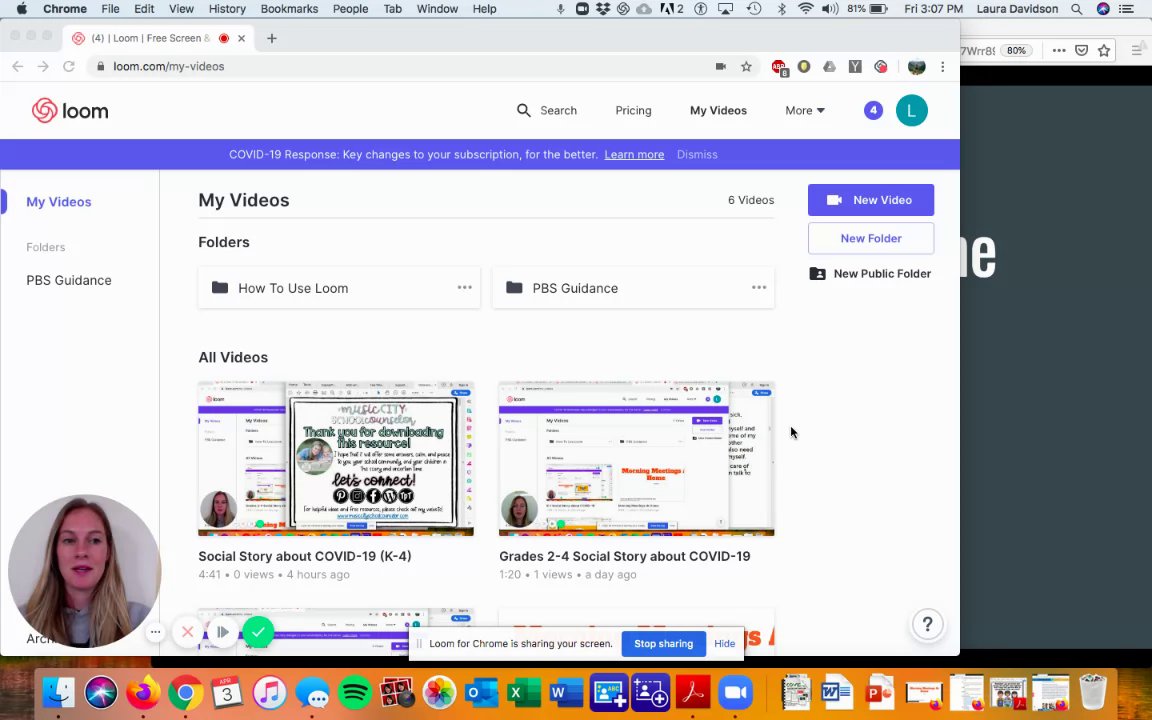The image size is (1152, 720).
Task: Open Grades 2-4 Social Story thumbnail
Action: coord(636,458)
